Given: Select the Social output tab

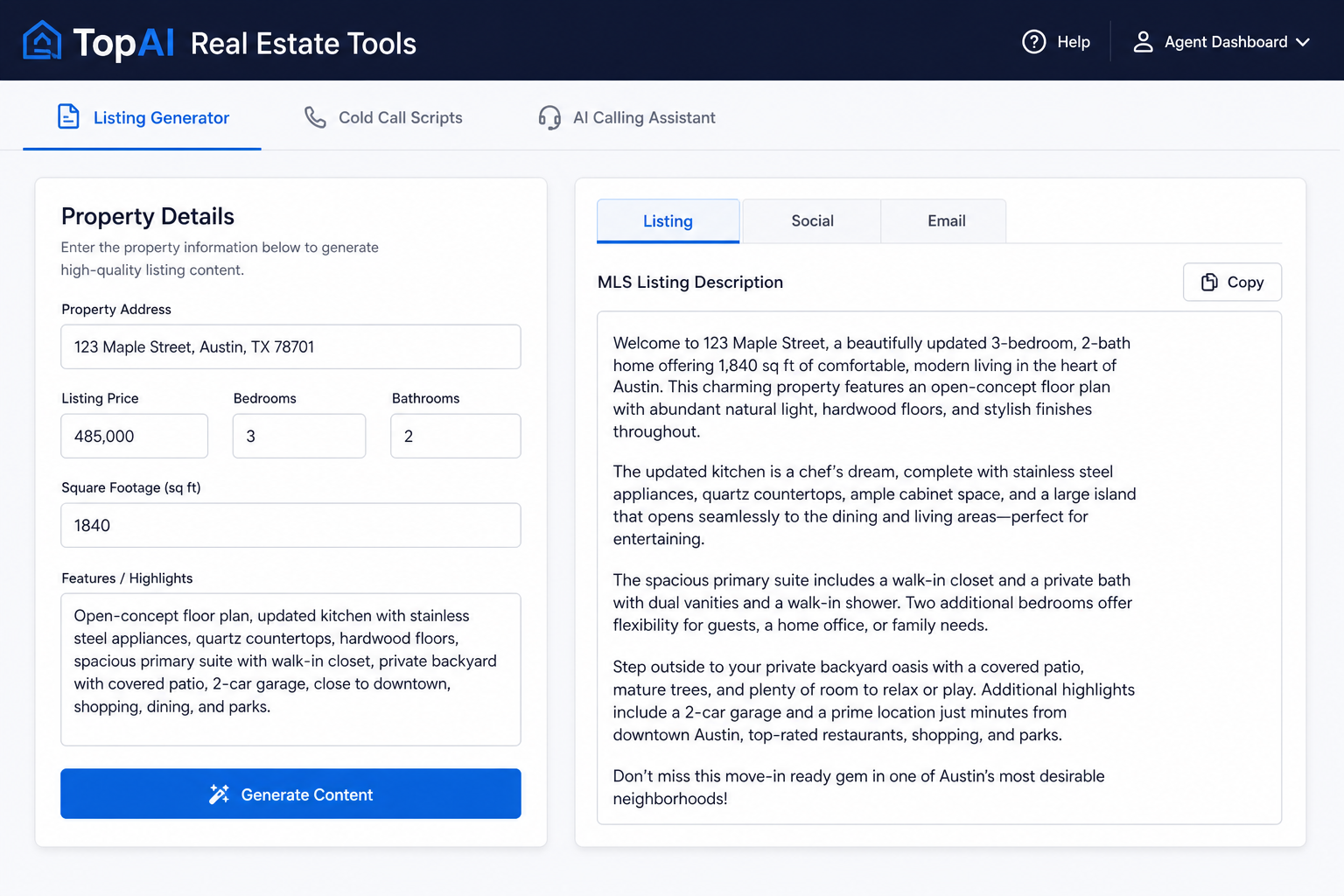Looking at the screenshot, I should point(812,220).
